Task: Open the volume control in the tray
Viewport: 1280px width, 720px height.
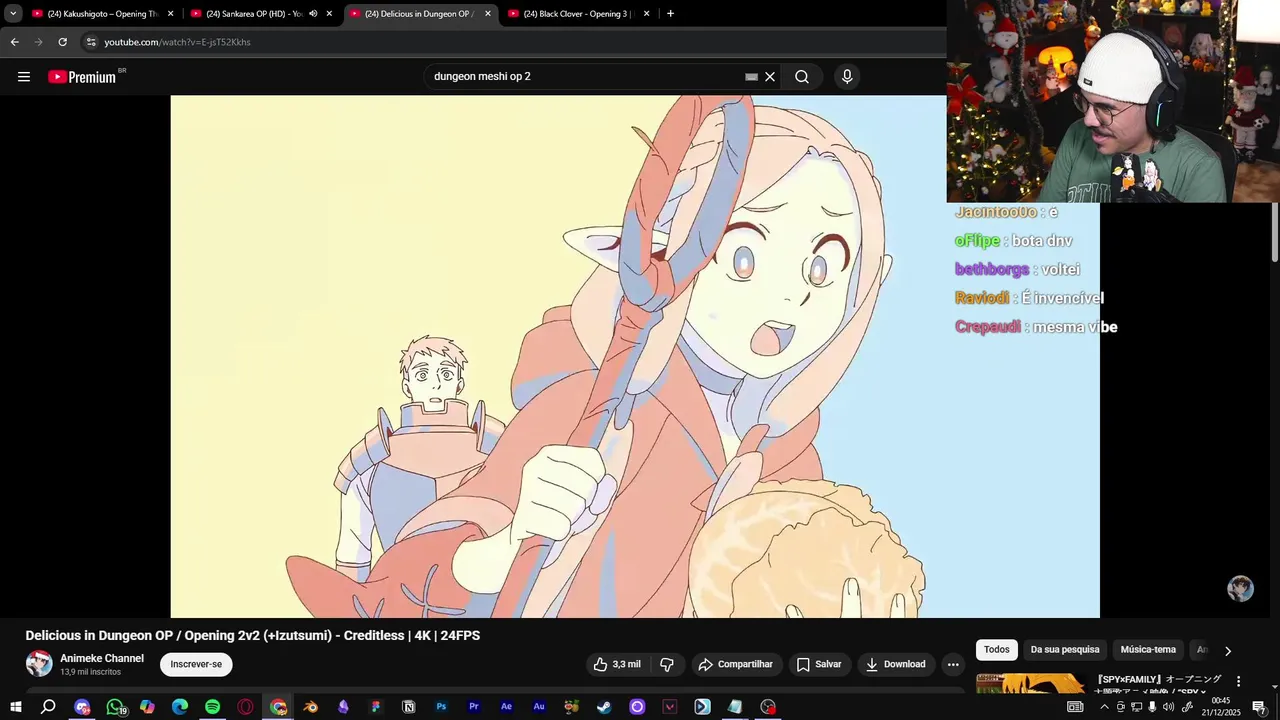Action: (x=1168, y=707)
